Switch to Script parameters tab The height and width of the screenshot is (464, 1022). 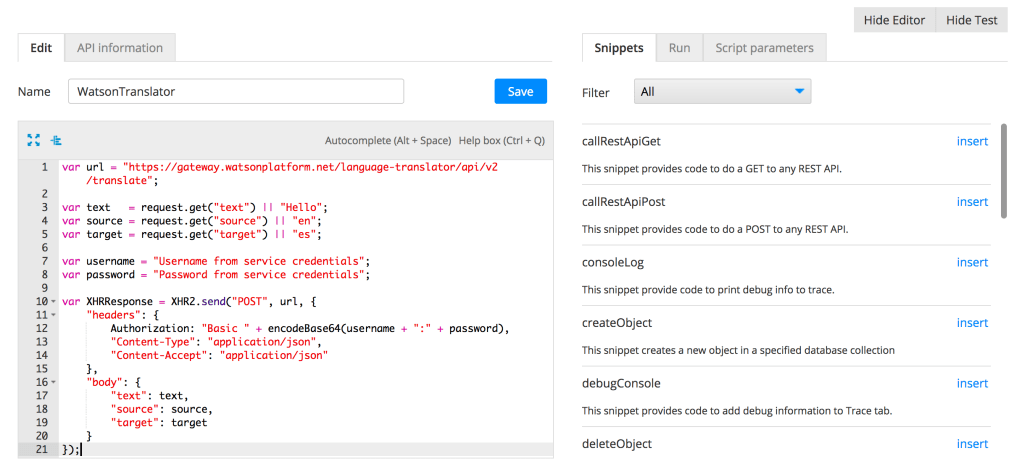[765, 48]
